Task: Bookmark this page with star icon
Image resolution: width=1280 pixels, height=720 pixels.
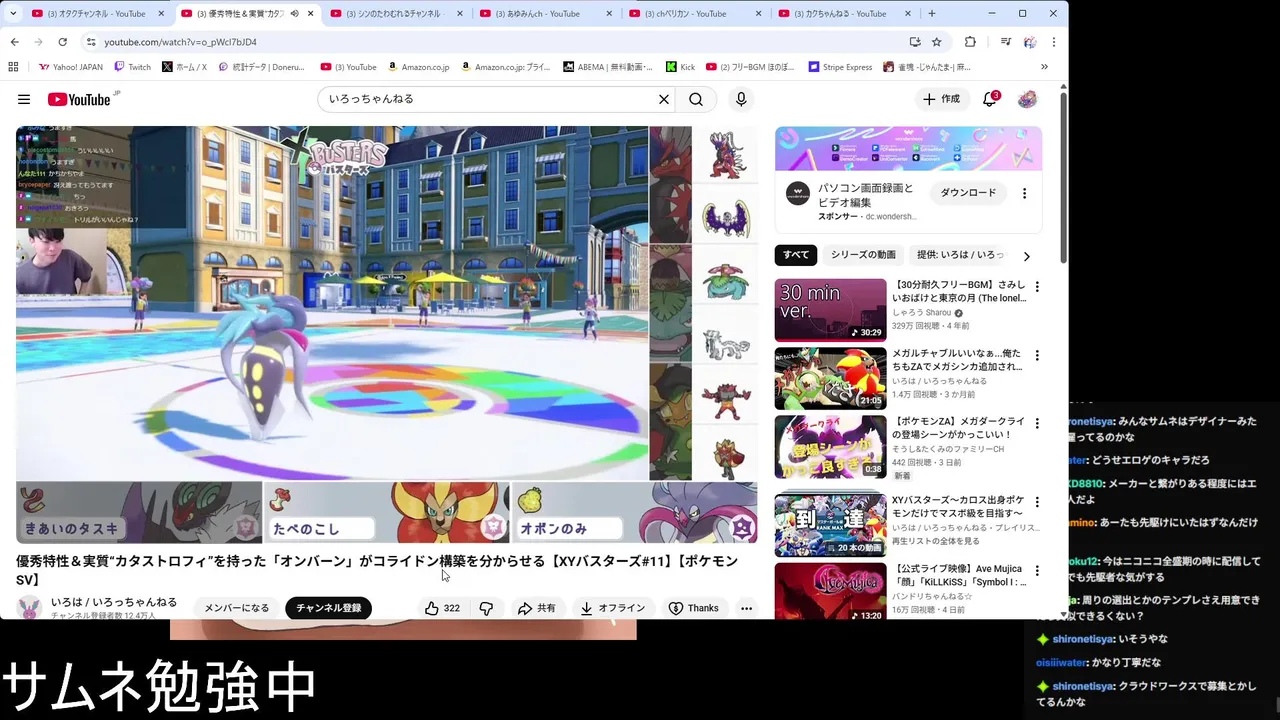Action: pos(937,42)
